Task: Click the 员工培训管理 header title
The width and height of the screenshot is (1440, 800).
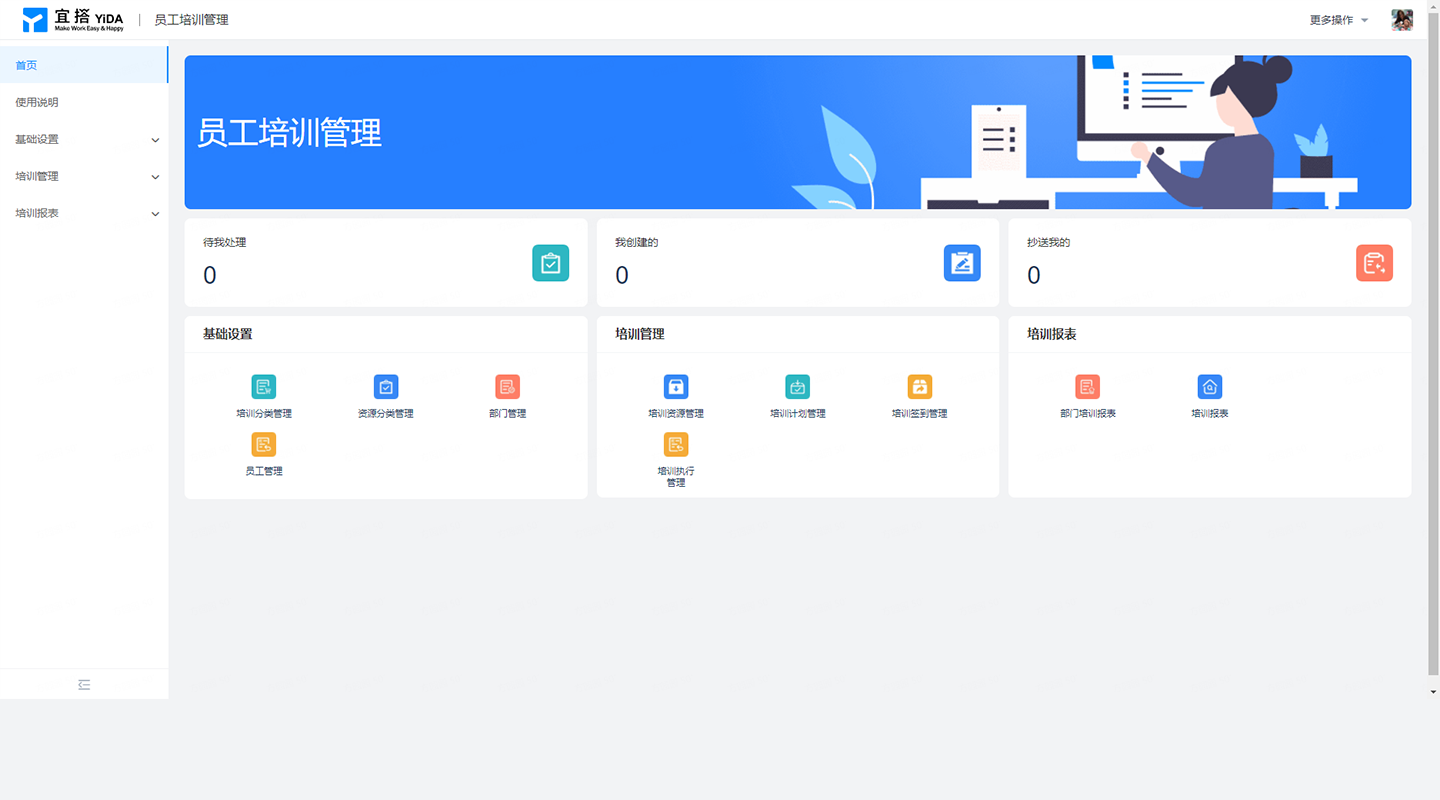Action: click(191, 20)
